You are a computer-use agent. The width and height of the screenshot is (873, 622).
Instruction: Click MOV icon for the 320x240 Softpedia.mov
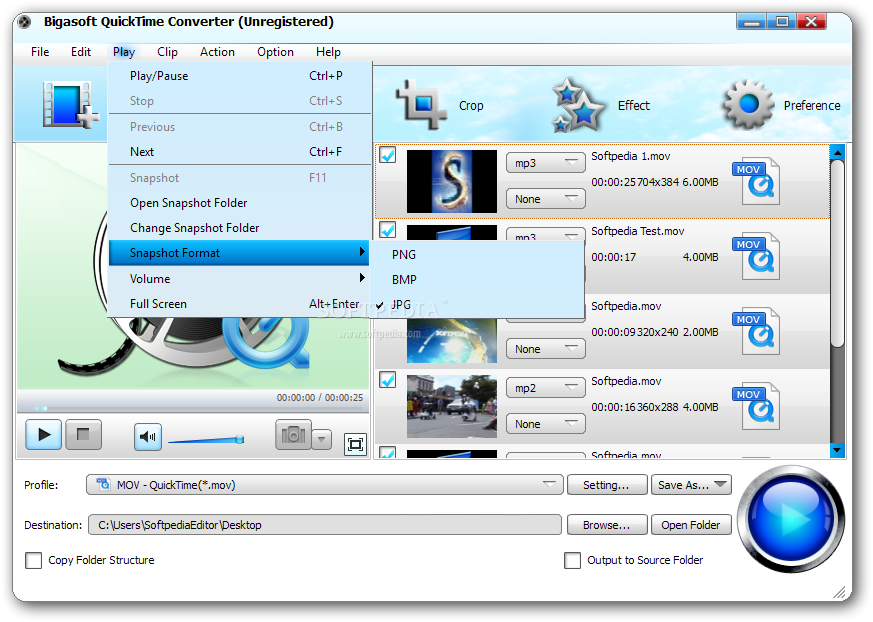coord(757,331)
